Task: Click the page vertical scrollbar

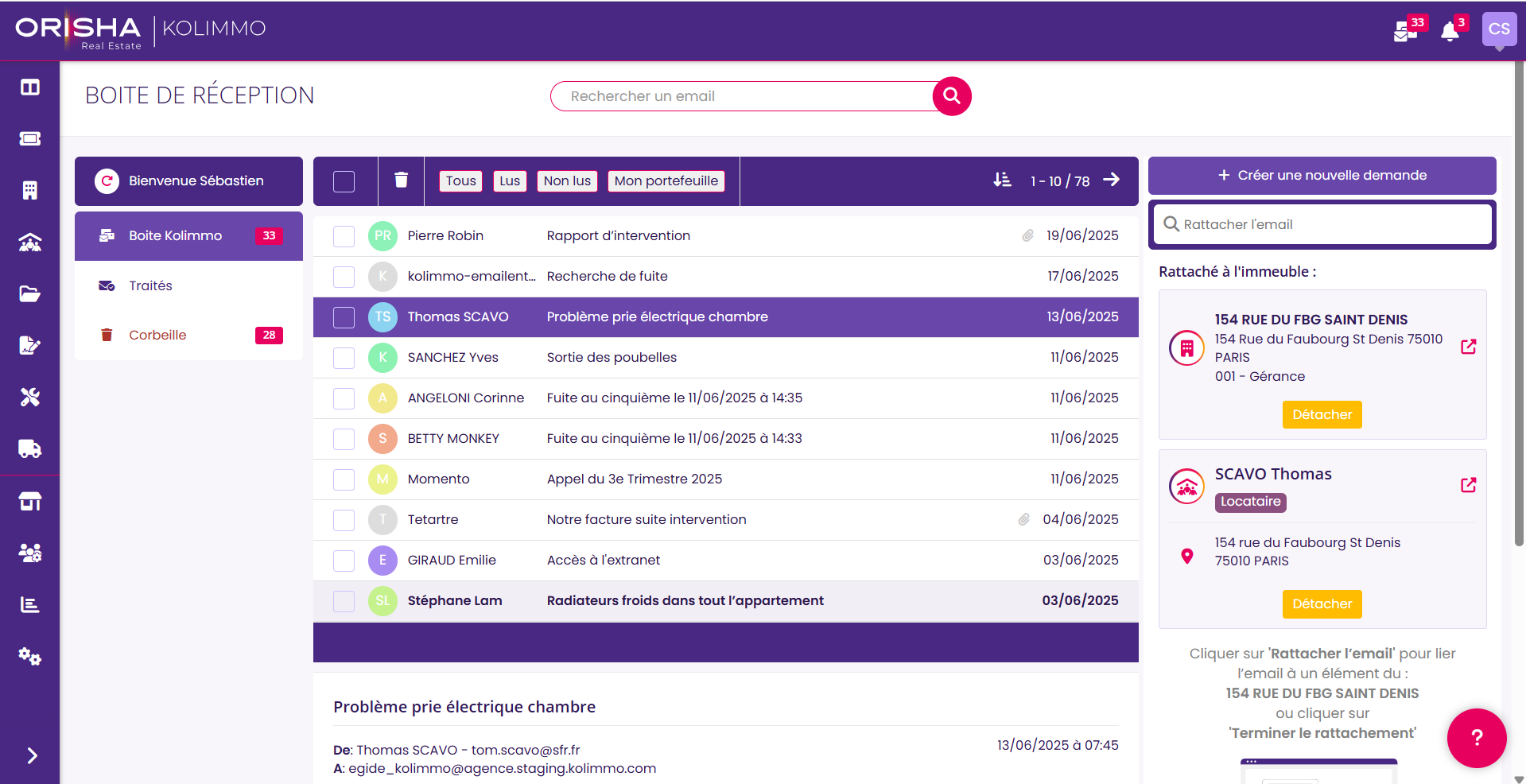Action: point(1519,302)
